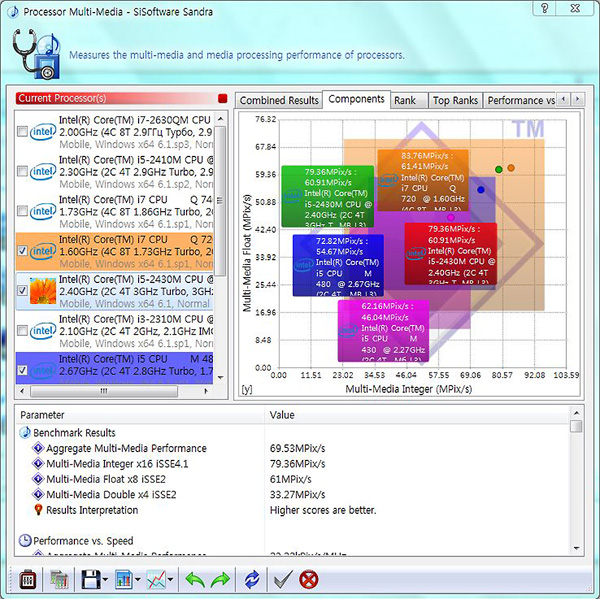Open the line graph dropdown arrow
Viewport: 600px width, 599px height.
(171, 580)
